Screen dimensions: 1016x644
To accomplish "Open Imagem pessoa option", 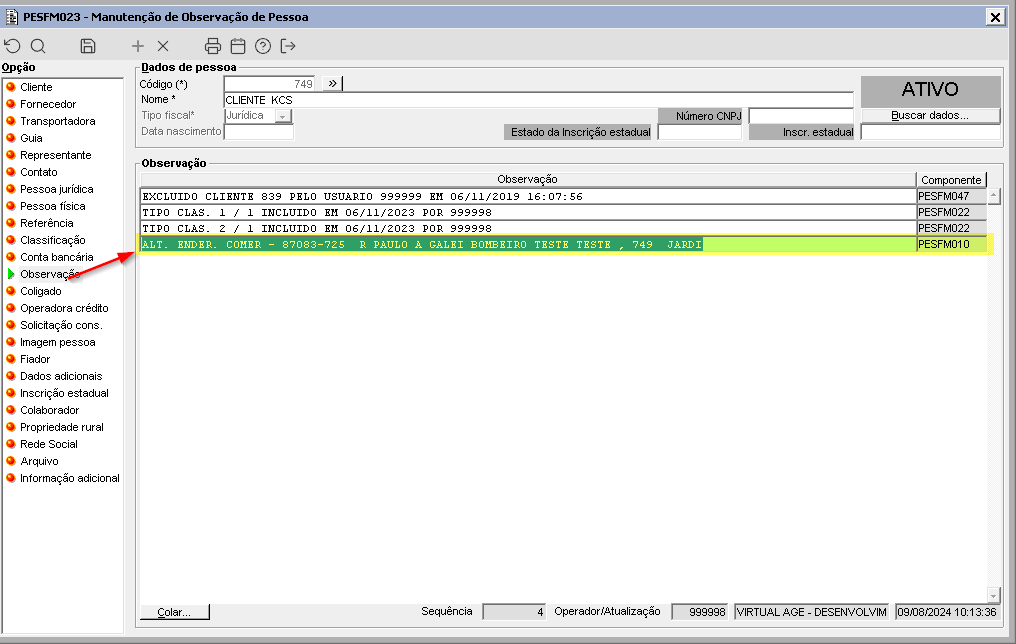I will pos(58,342).
